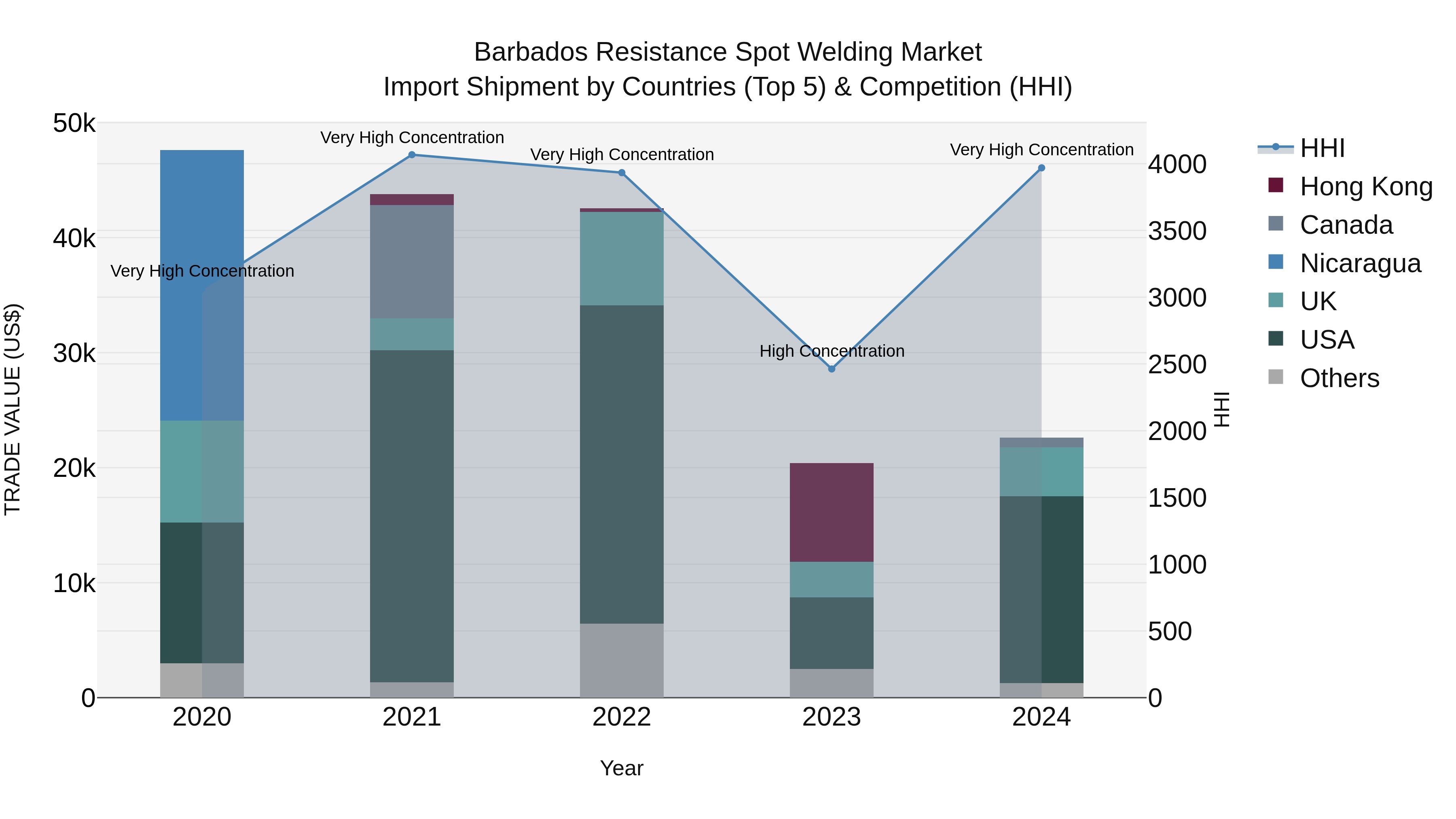Click the 'Year' x-axis title
The image size is (1456, 819).
coord(622,769)
